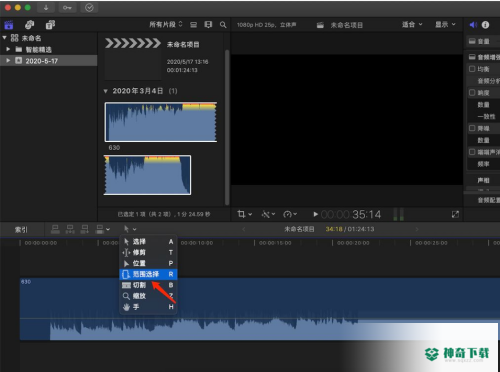Click the browser vertical scrollbar
The image size is (500, 372).
tap(227, 127)
